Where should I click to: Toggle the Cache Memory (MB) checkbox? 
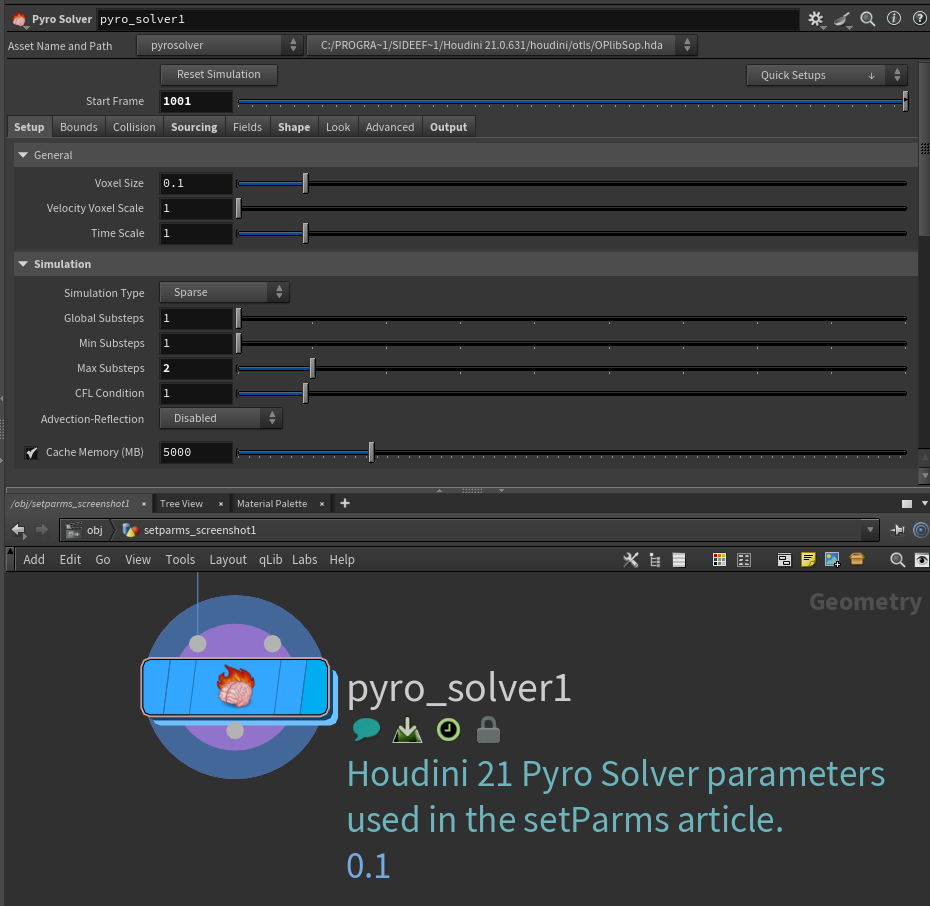point(31,453)
